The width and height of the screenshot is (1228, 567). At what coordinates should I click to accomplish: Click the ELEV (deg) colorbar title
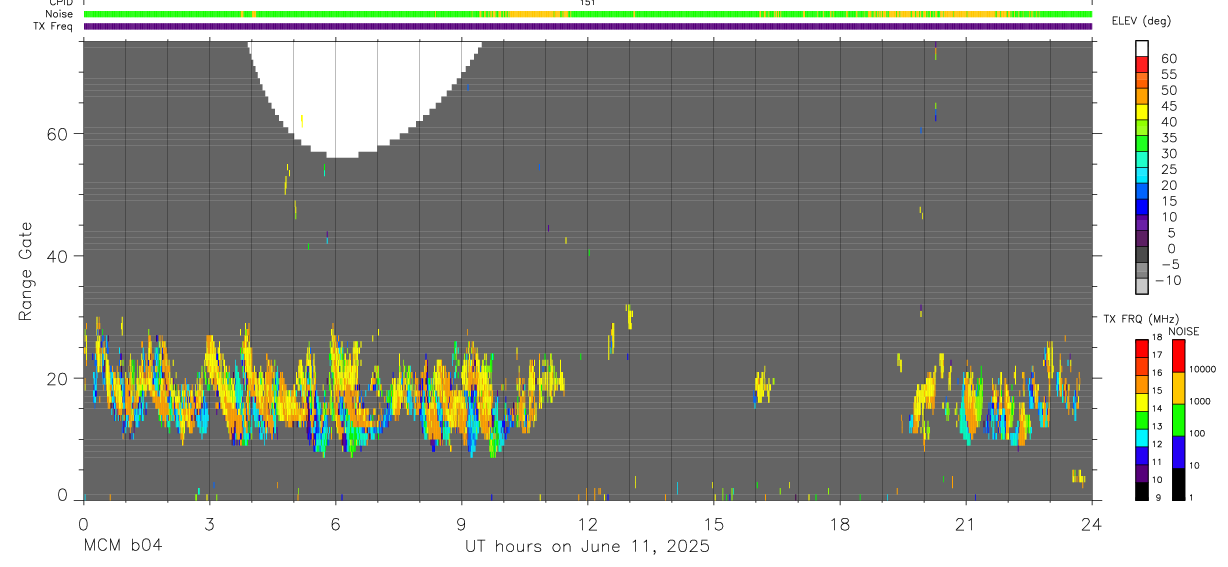(1141, 21)
